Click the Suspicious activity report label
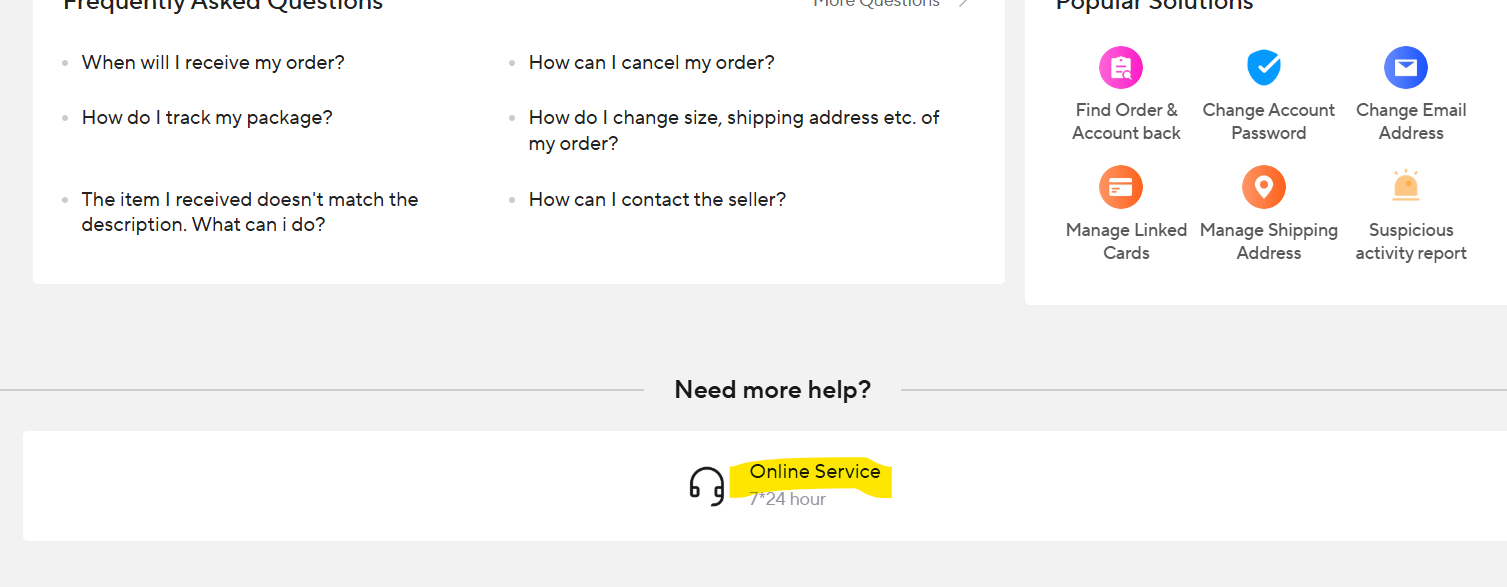 [x=1410, y=241]
